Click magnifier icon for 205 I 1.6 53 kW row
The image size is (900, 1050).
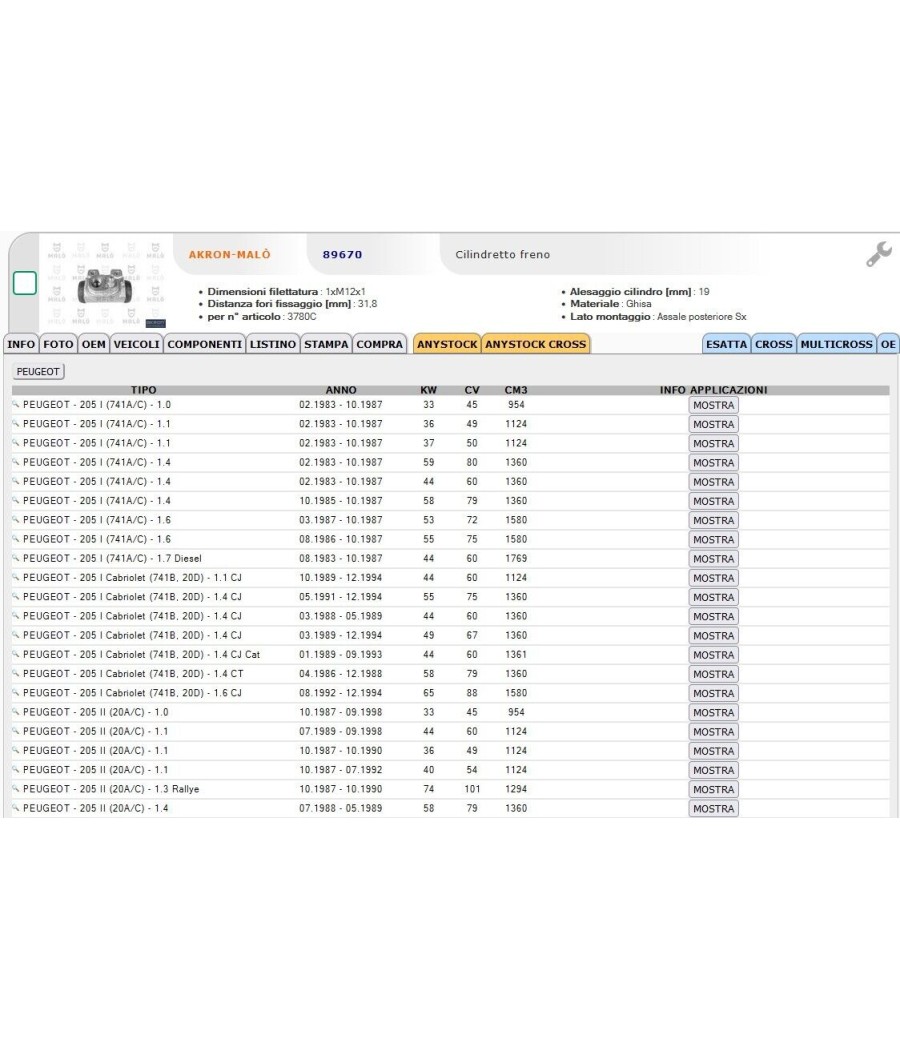(15, 520)
